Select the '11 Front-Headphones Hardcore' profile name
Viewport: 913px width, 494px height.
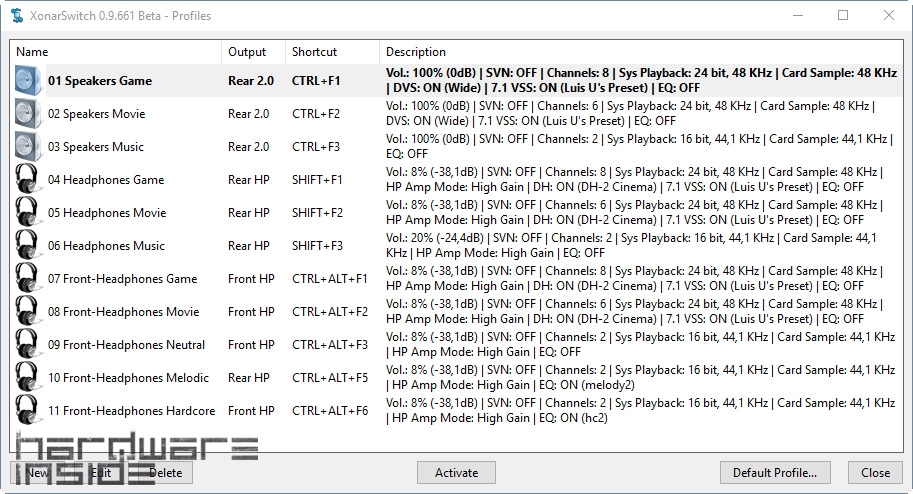[x=132, y=411]
